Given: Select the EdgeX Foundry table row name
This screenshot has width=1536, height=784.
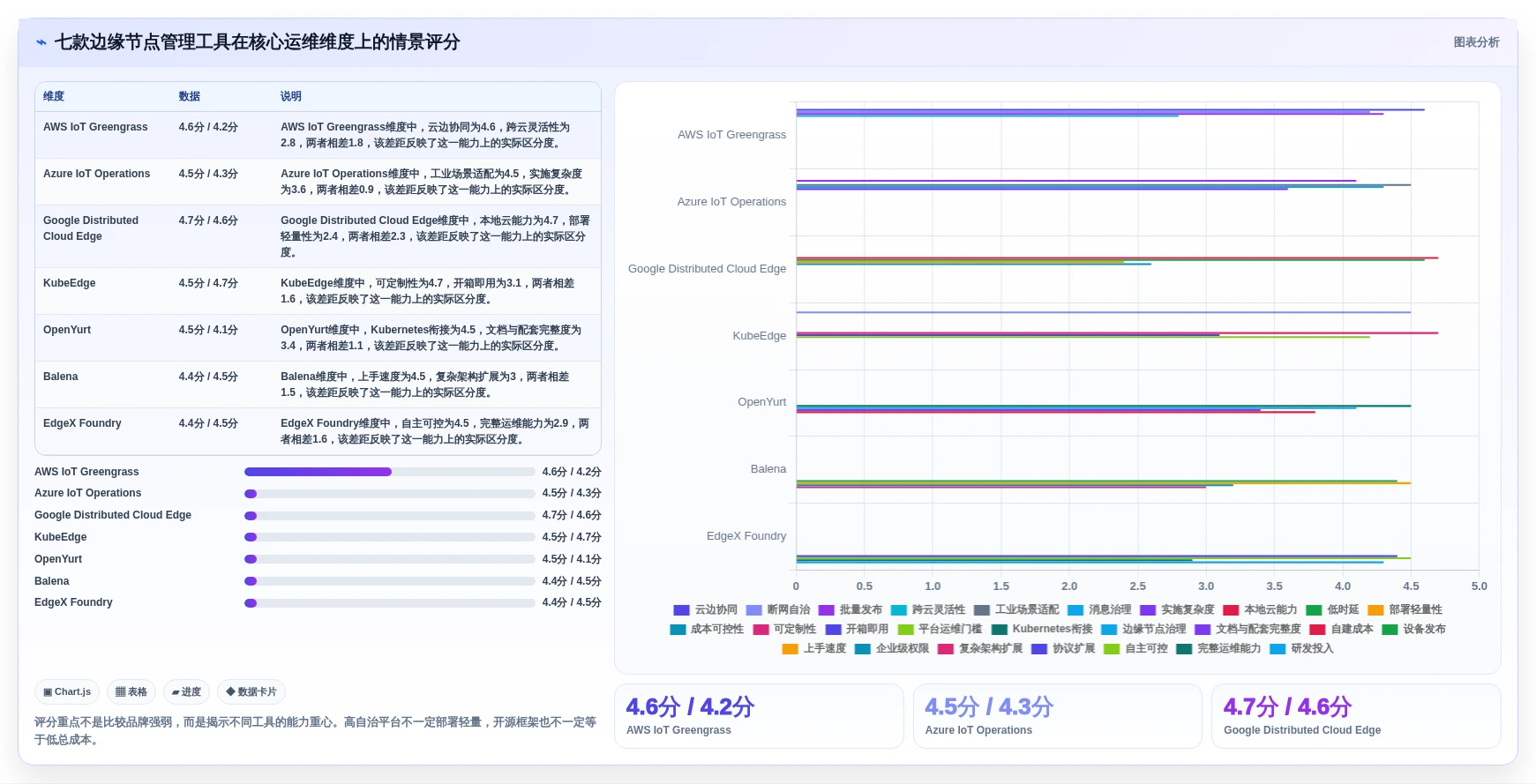Looking at the screenshot, I should pos(82,423).
